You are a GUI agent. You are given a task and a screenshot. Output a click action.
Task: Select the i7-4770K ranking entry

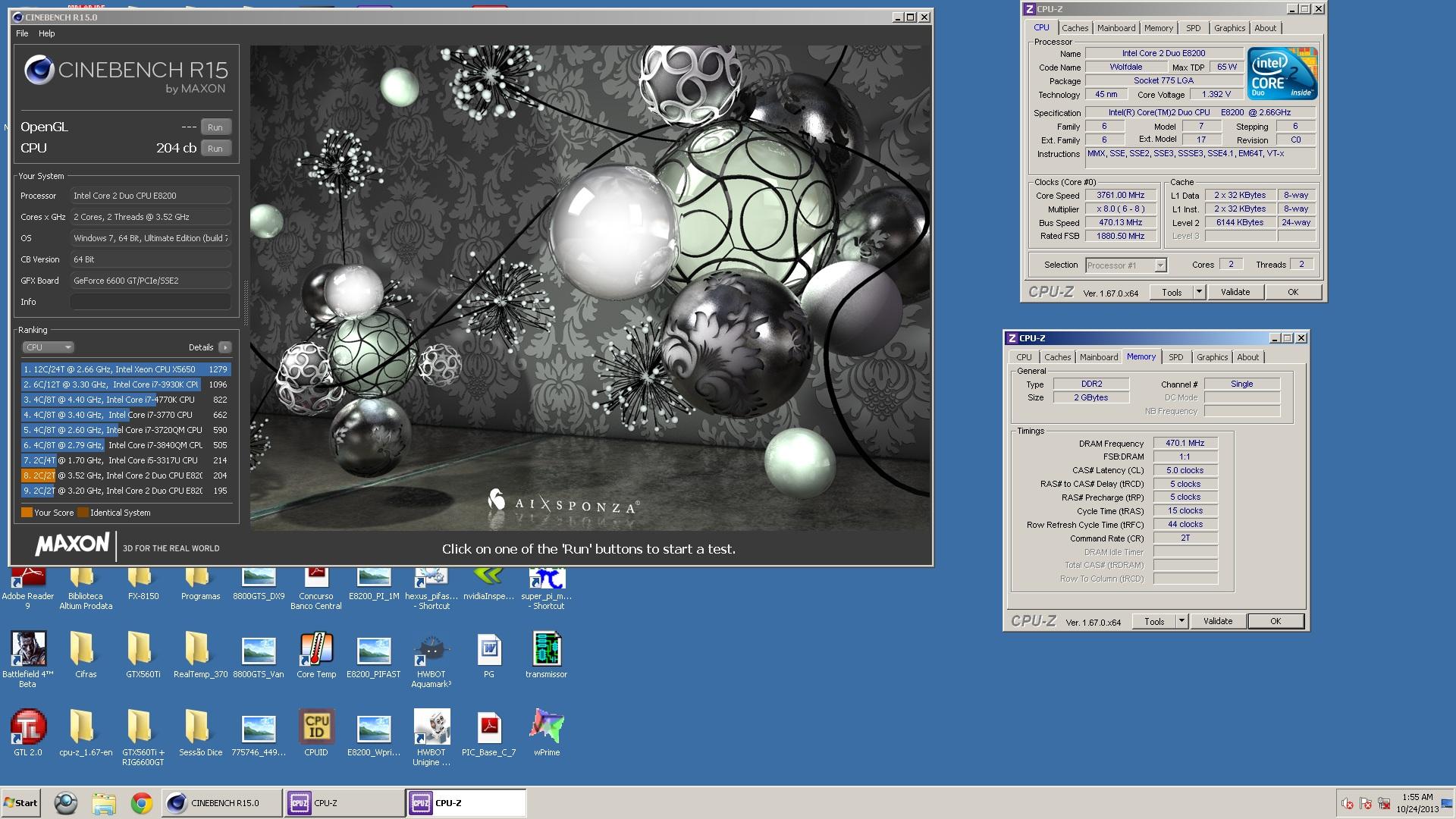tap(126, 400)
